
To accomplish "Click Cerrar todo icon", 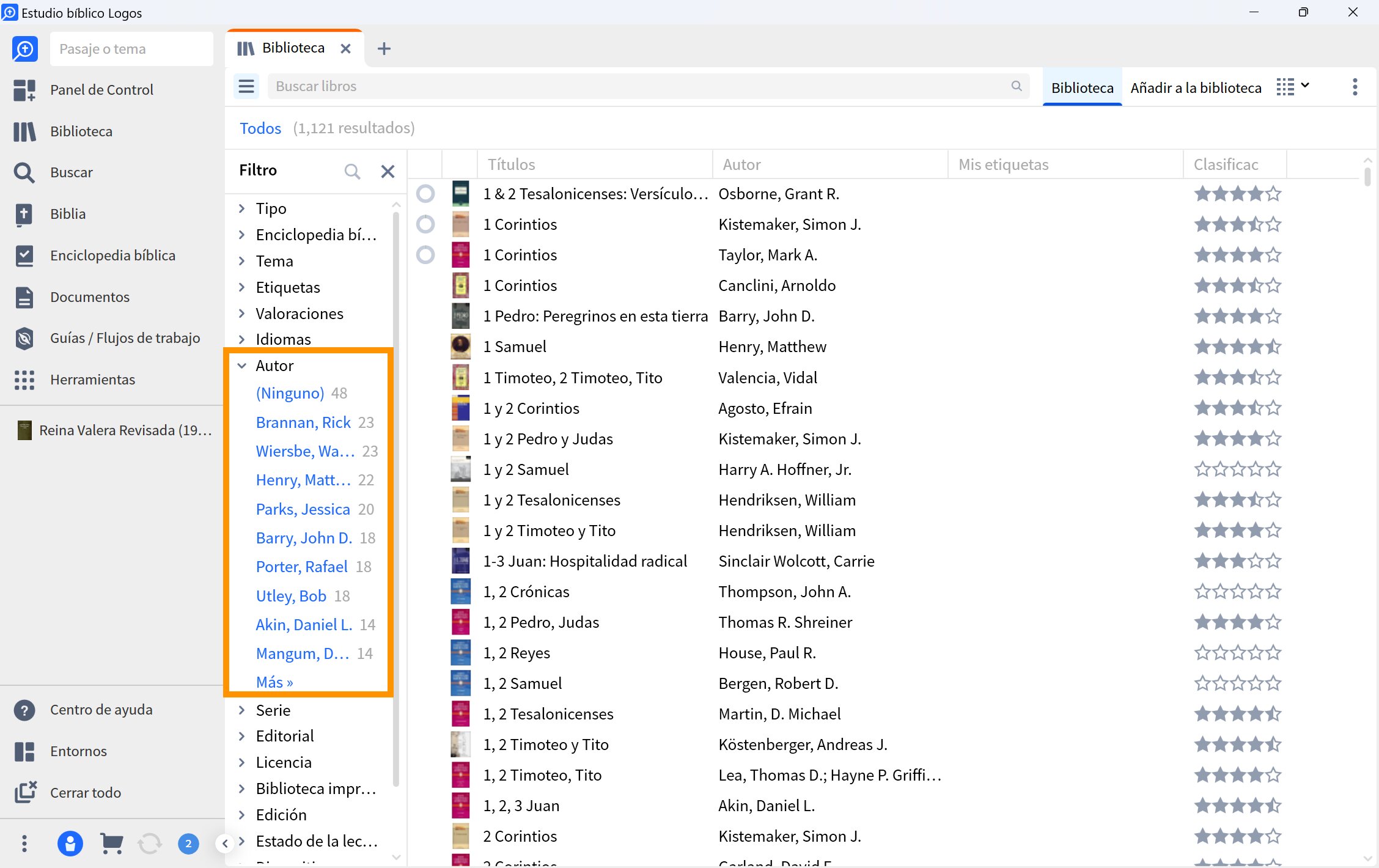I will point(24,793).
